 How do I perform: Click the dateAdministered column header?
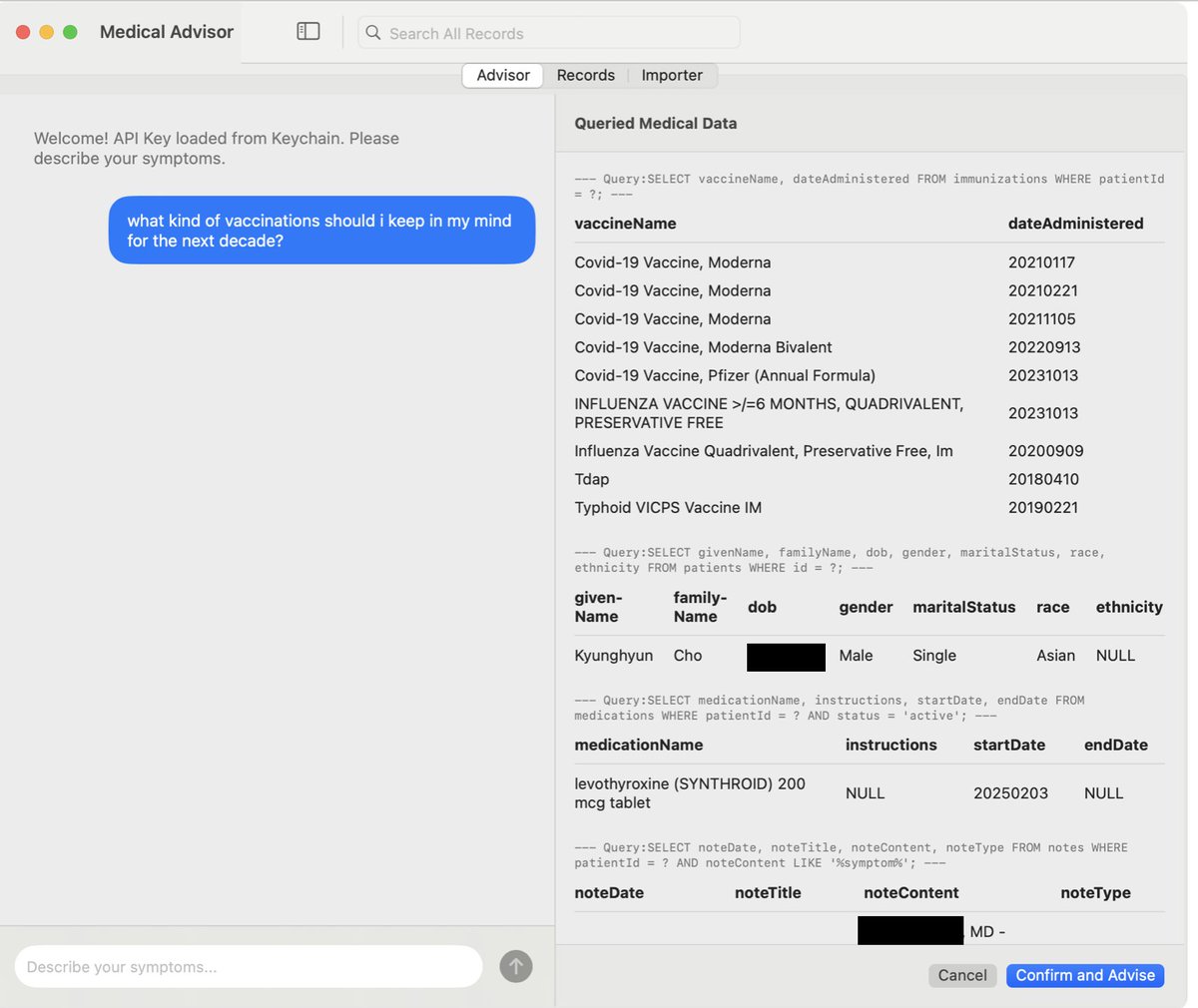(1076, 224)
